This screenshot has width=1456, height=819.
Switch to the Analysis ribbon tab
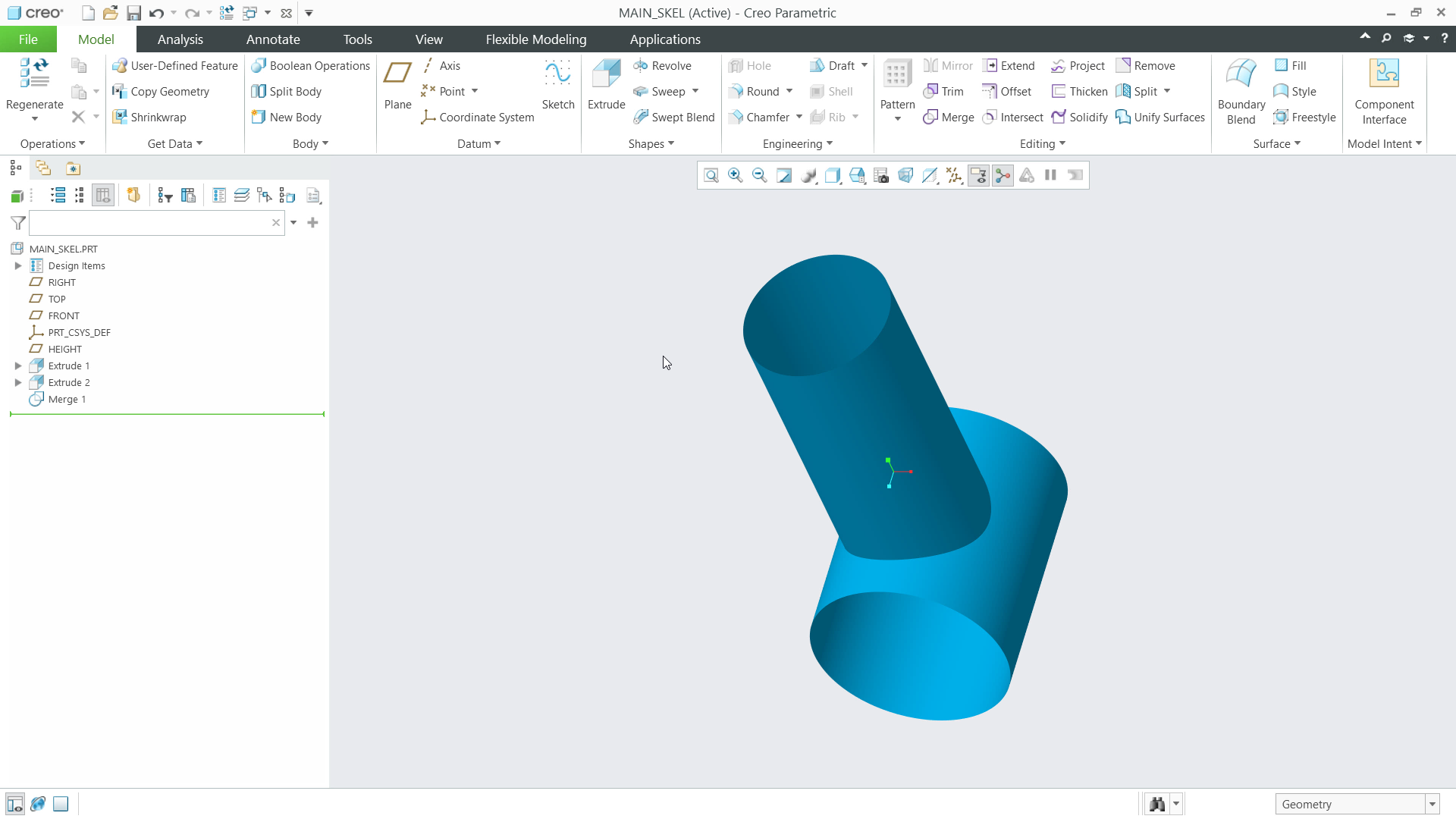click(180, 39)
